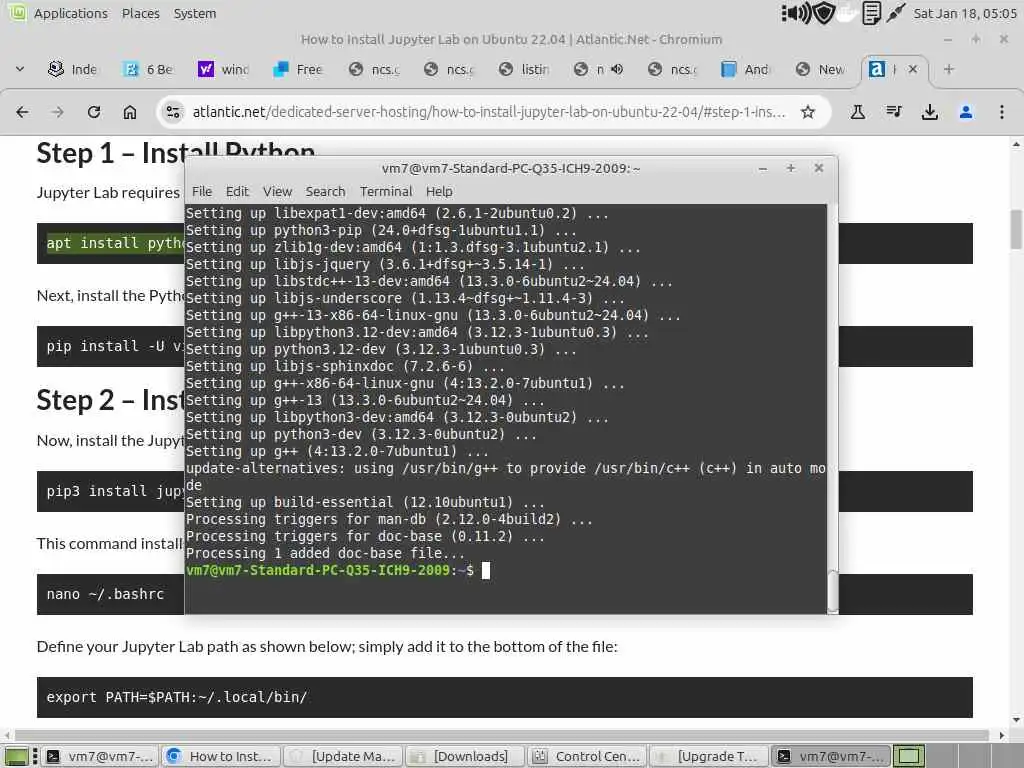This screenshot has width=1024, height=768.
Task: Open terminal Help menu
Action: click(x=439, y=191)
